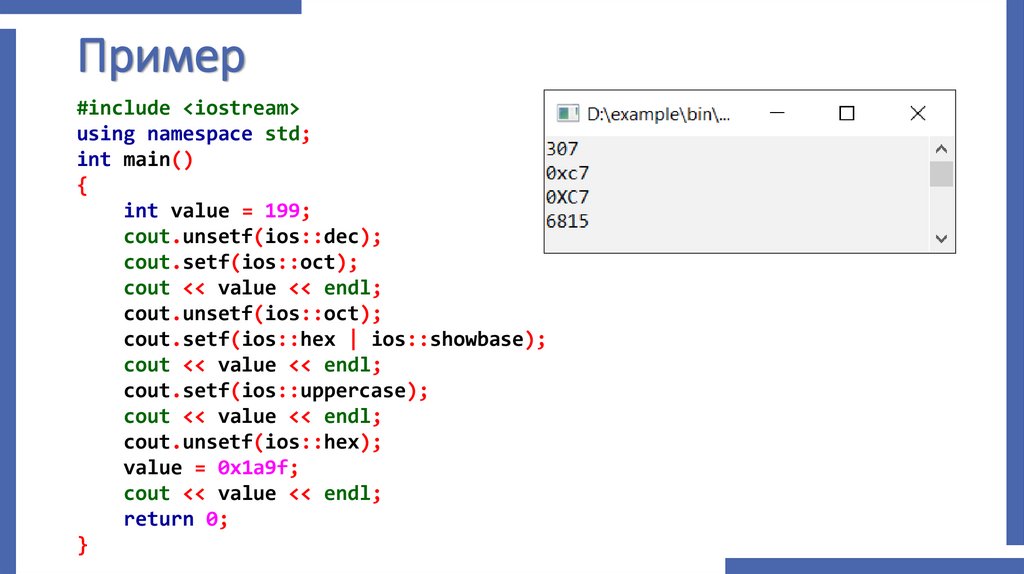Click the #include <iostream> line
This screenshot has width=1024, height=574.
tap(188, 108)
